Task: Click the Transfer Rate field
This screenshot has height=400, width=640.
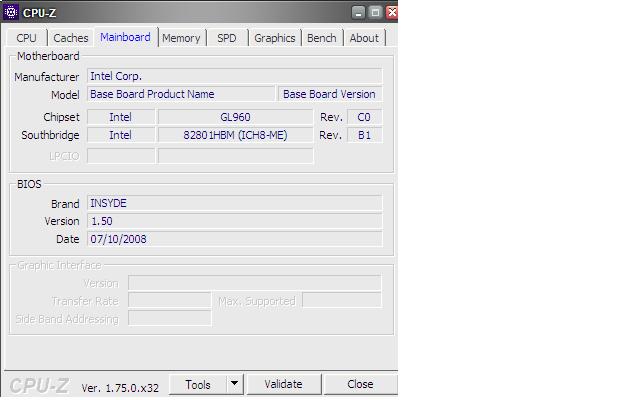Action: click(x=169, y=300)
